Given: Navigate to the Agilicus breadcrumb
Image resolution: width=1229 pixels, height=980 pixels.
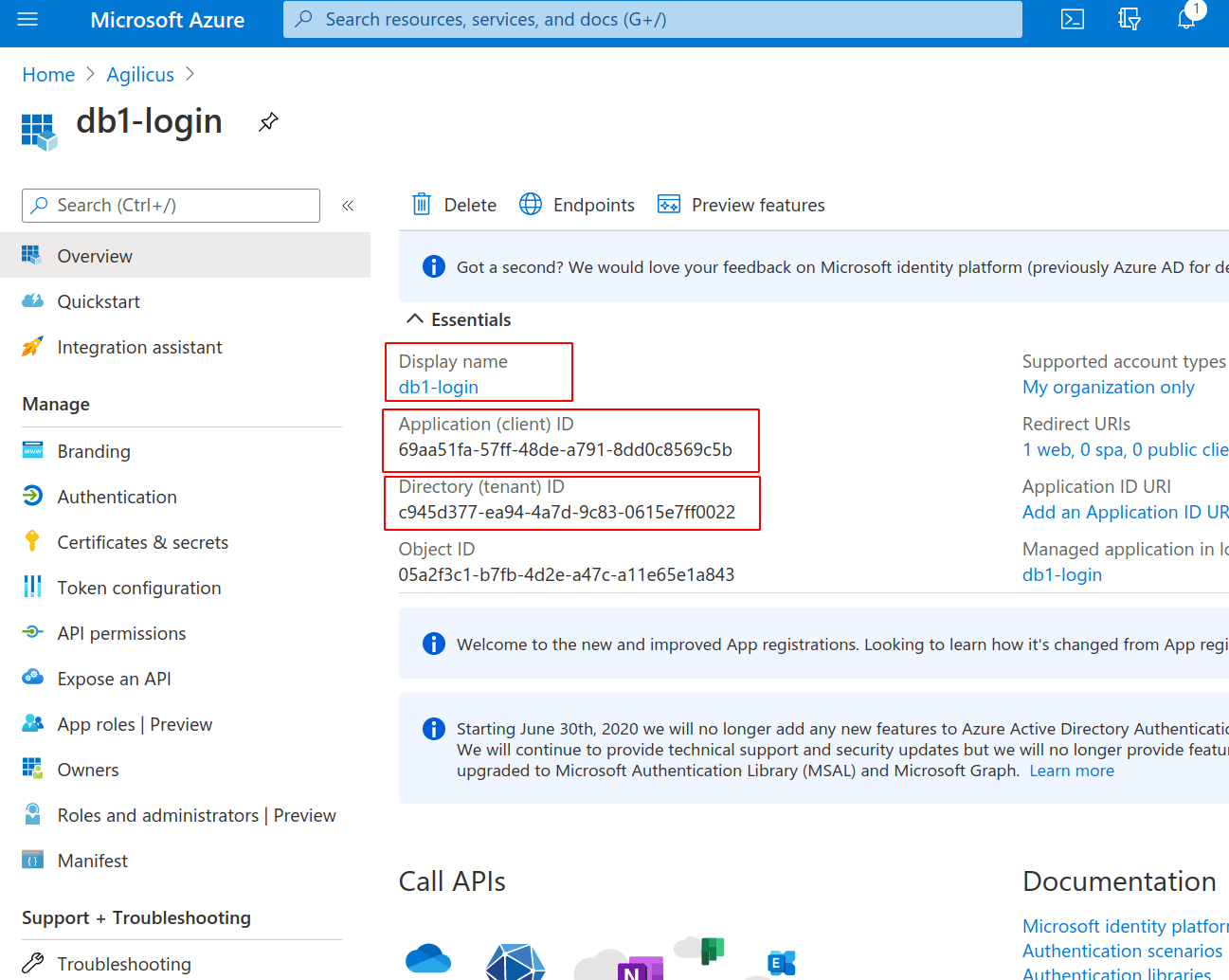Looking at the screenshot, I should click(x=140, y=75).
